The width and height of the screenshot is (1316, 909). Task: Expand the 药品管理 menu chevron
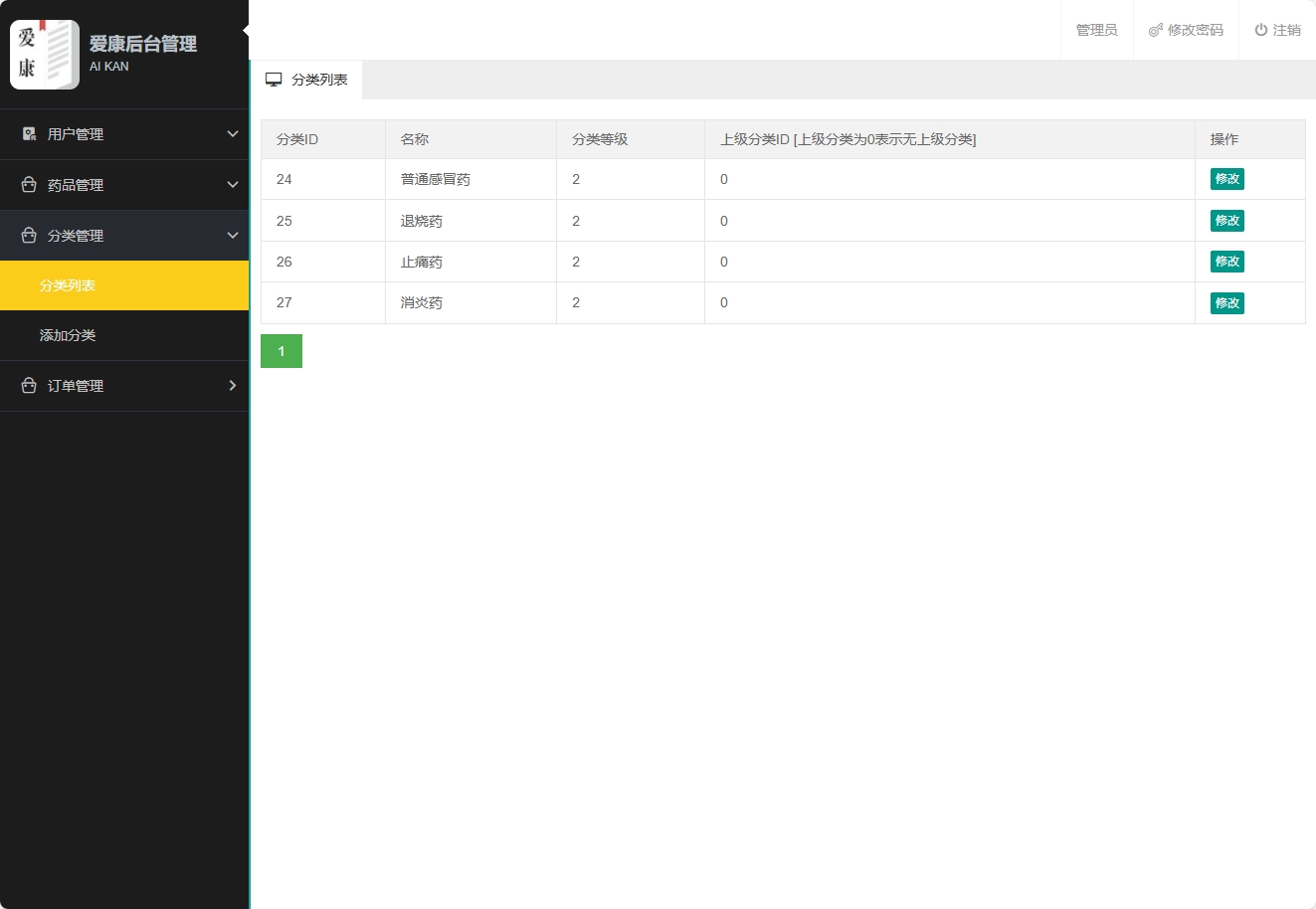[x=233, y=185]
